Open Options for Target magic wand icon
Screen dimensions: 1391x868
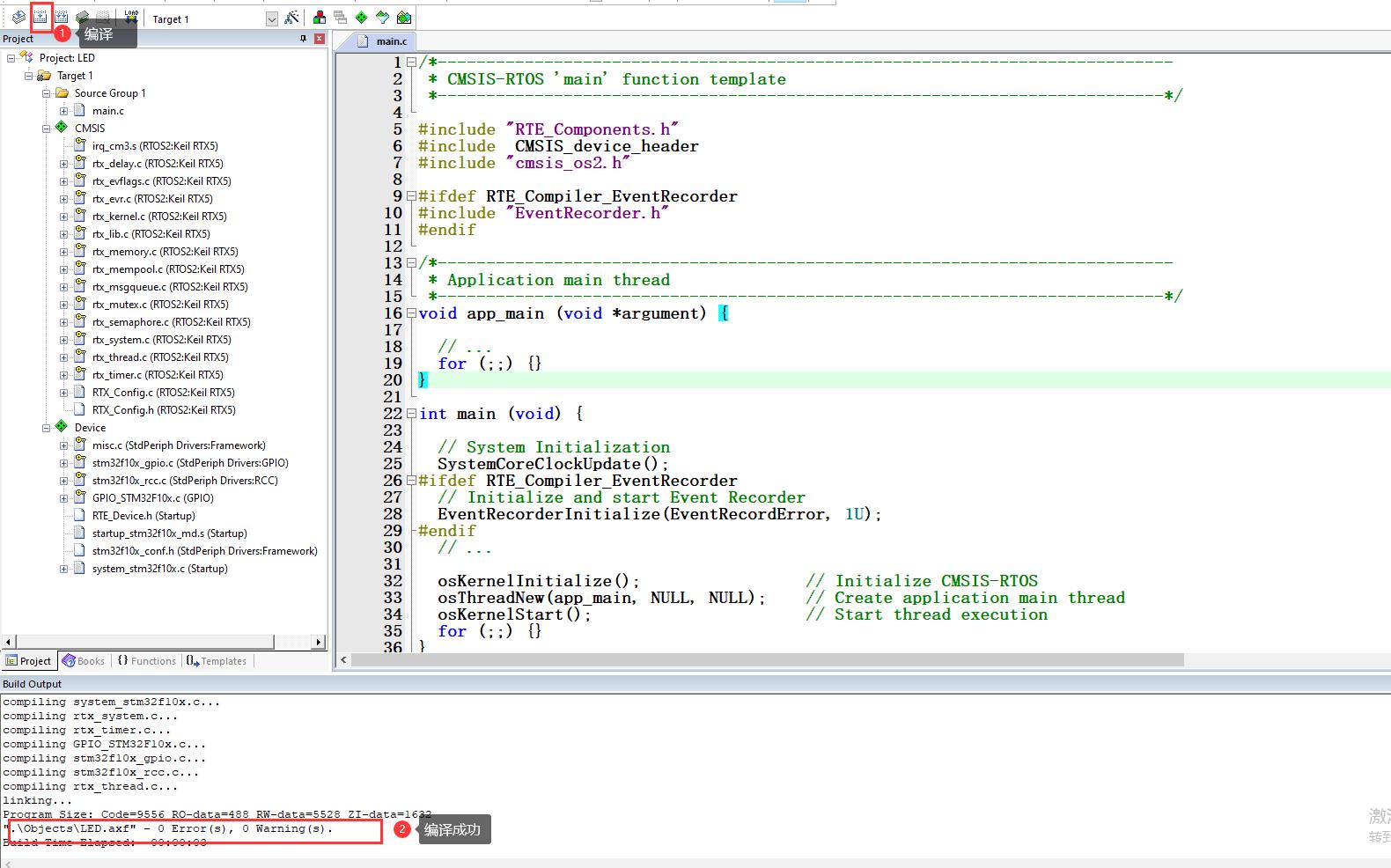[291, 18]
